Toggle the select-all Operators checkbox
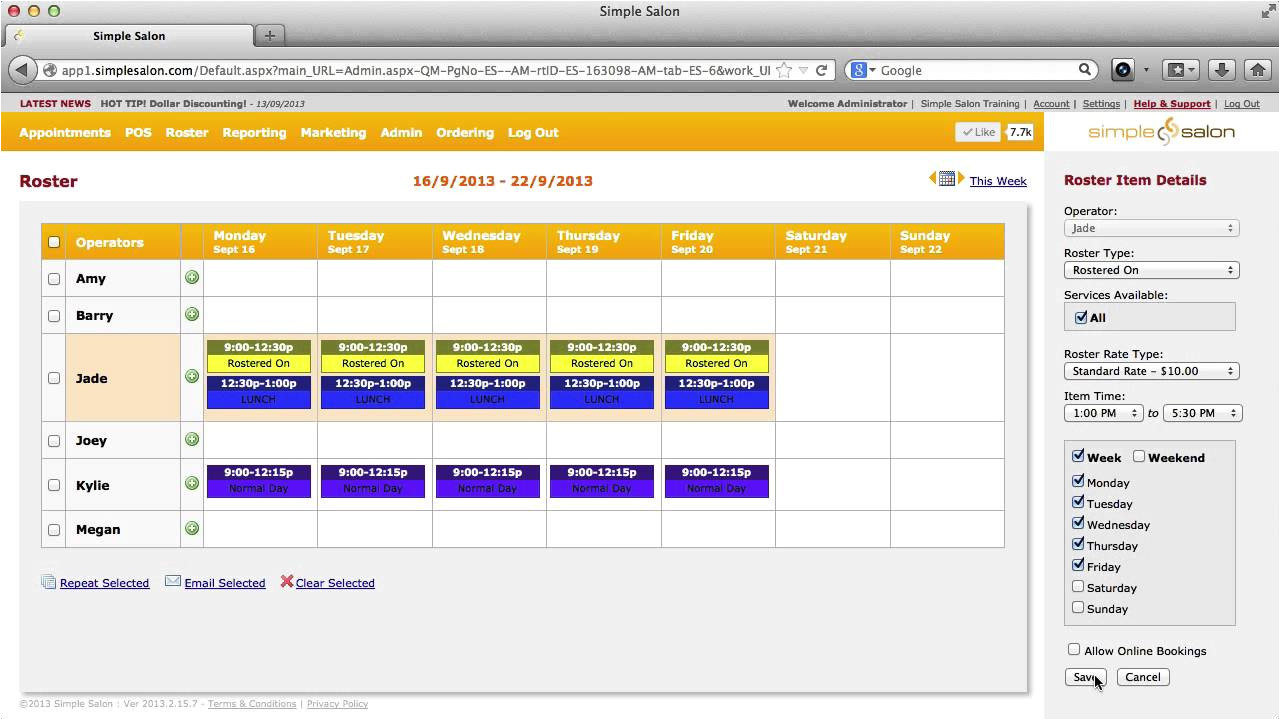The height and width of the screenshot is (720, 1280). (x=54, y=241)
